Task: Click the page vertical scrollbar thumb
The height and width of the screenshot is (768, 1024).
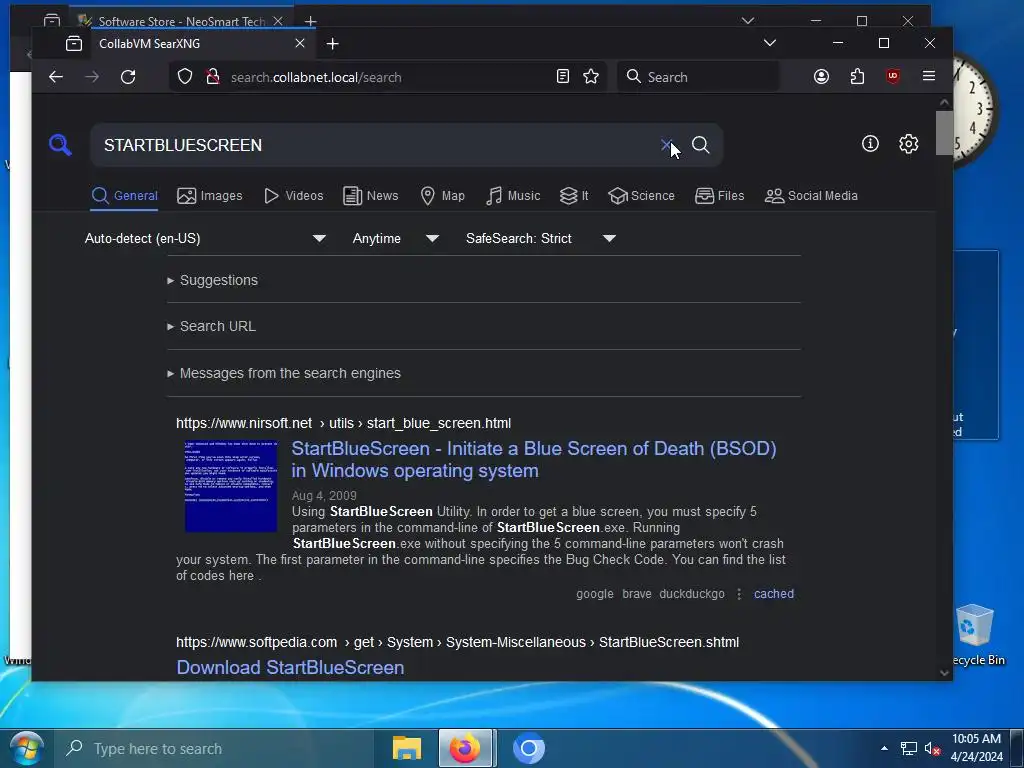Action: point(944,133)
